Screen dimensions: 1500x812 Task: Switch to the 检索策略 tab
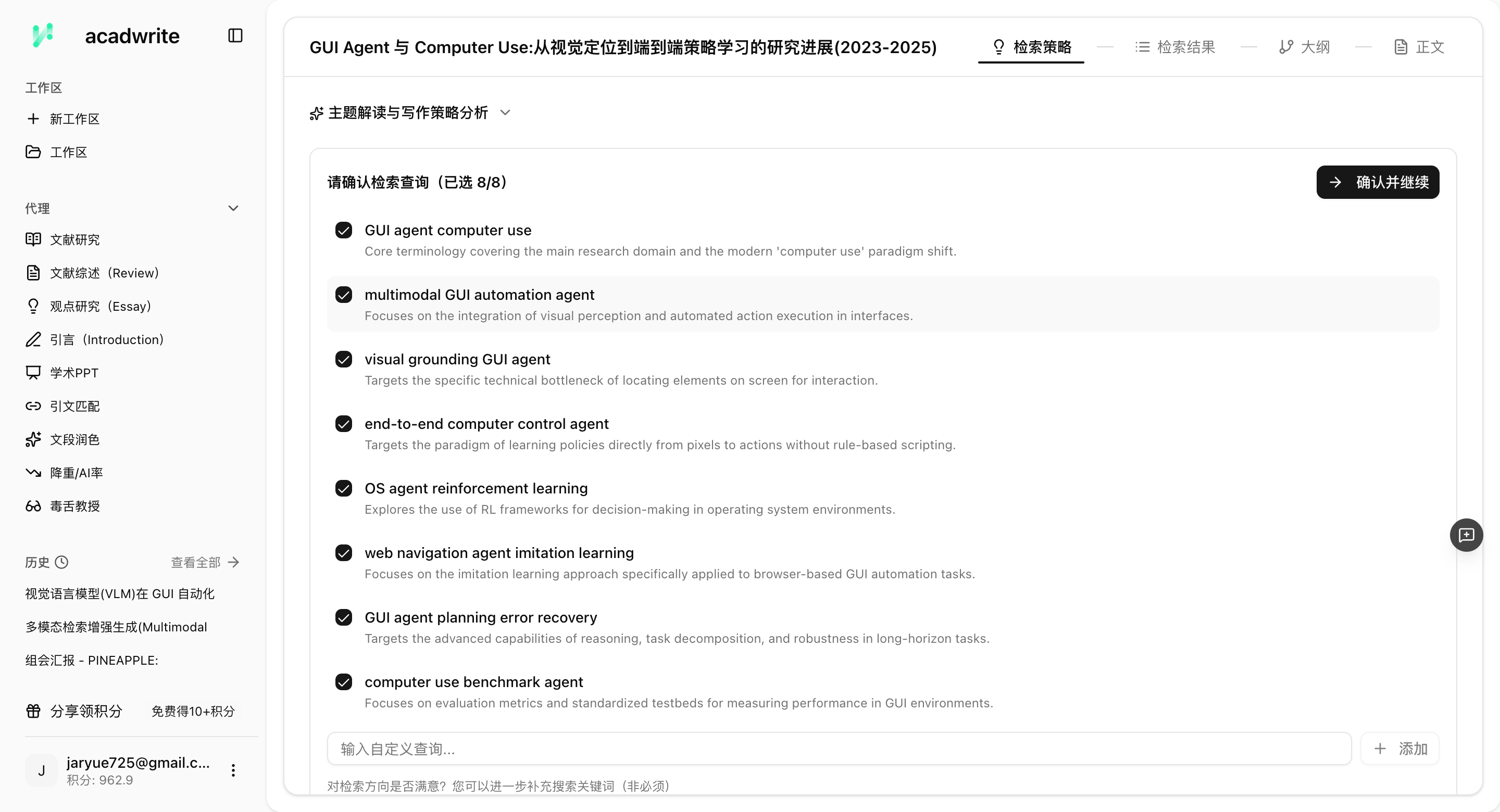[1031, 46]
